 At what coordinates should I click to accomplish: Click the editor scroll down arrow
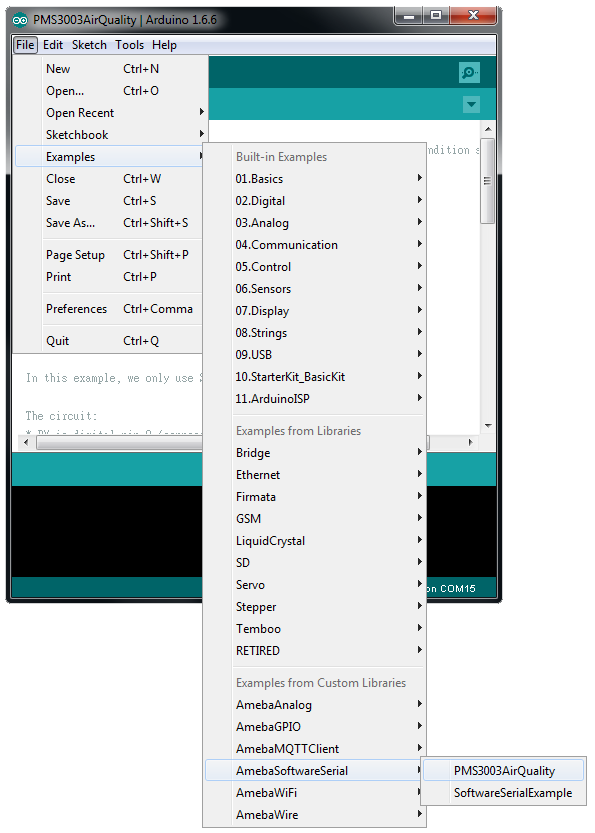(488, 426)
